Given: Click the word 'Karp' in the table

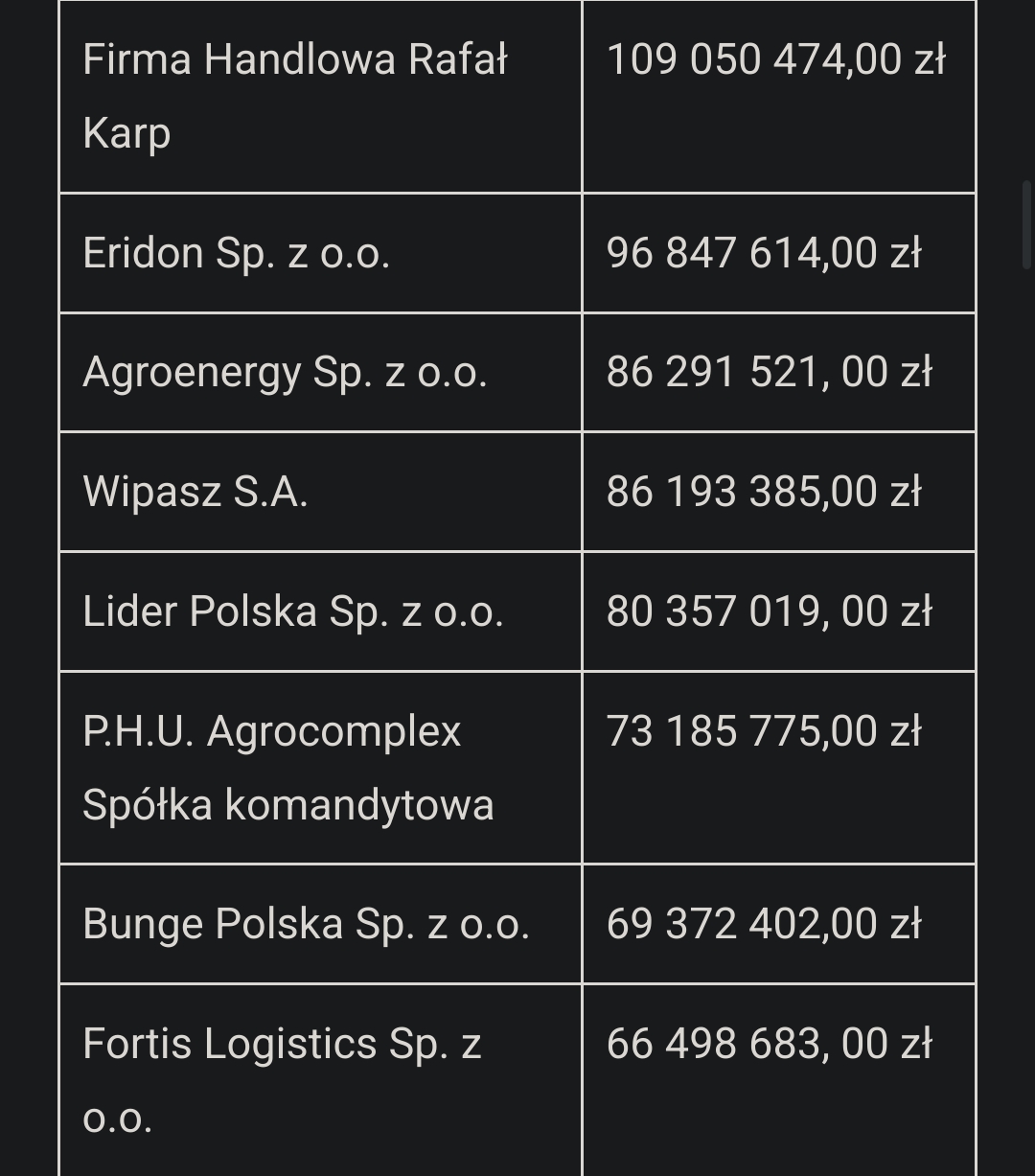Looking at the screenshot, I should (x=126, y=132).
